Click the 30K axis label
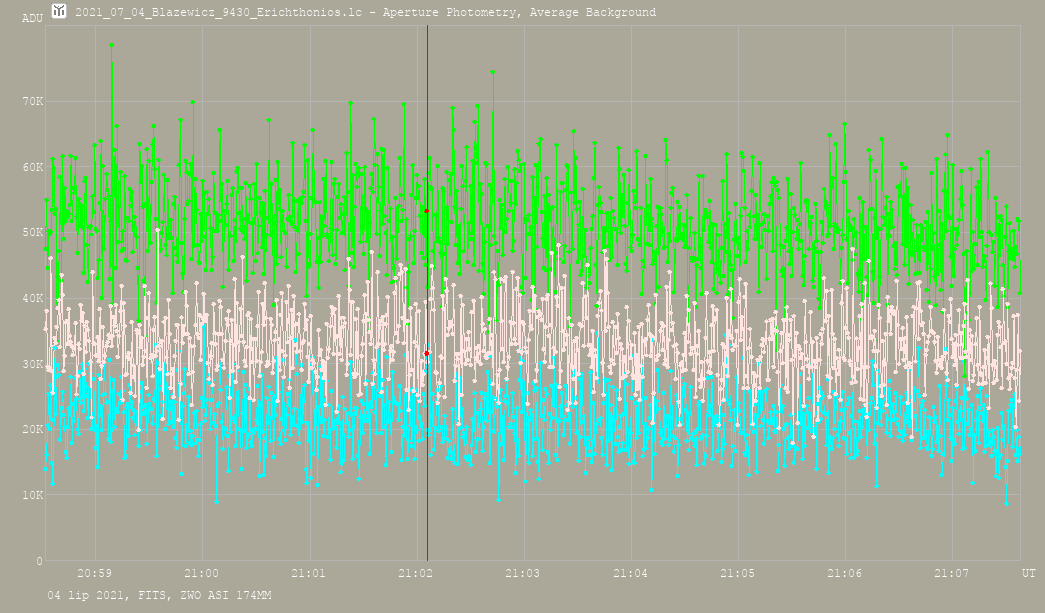This screenshot has height=613, width=1045. [33, 364]
